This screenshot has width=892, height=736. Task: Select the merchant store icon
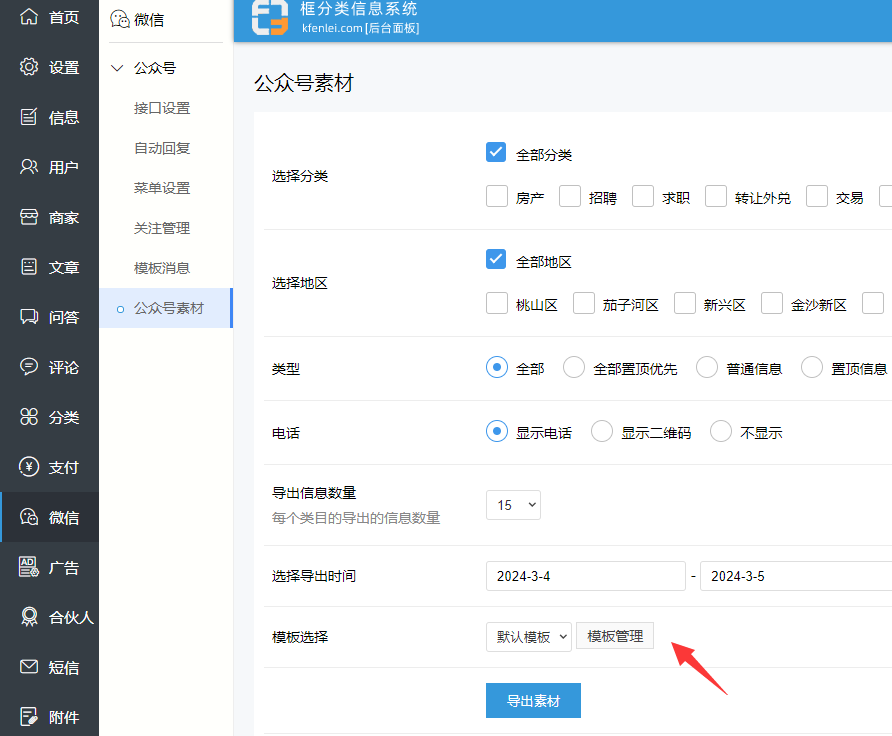pyautogui.click(x=29, y=217)
